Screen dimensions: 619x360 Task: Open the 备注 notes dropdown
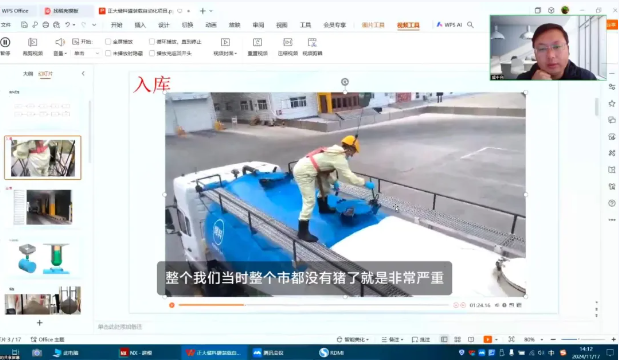[392, 339]
